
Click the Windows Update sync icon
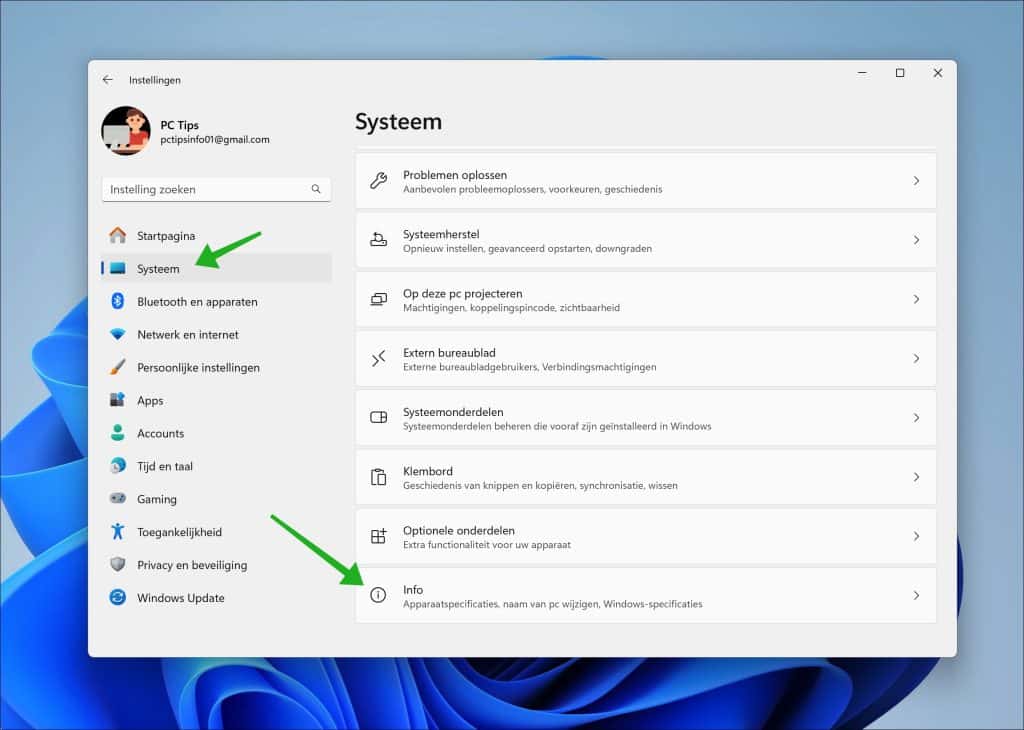click(118, 597)
